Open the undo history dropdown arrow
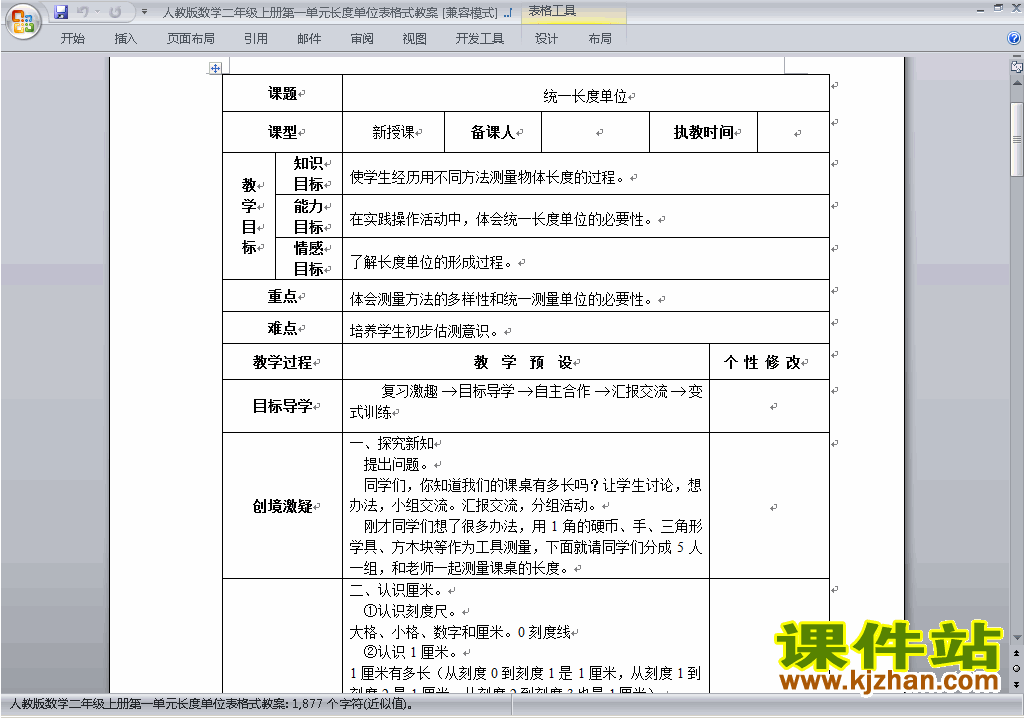 pos(97,12)
